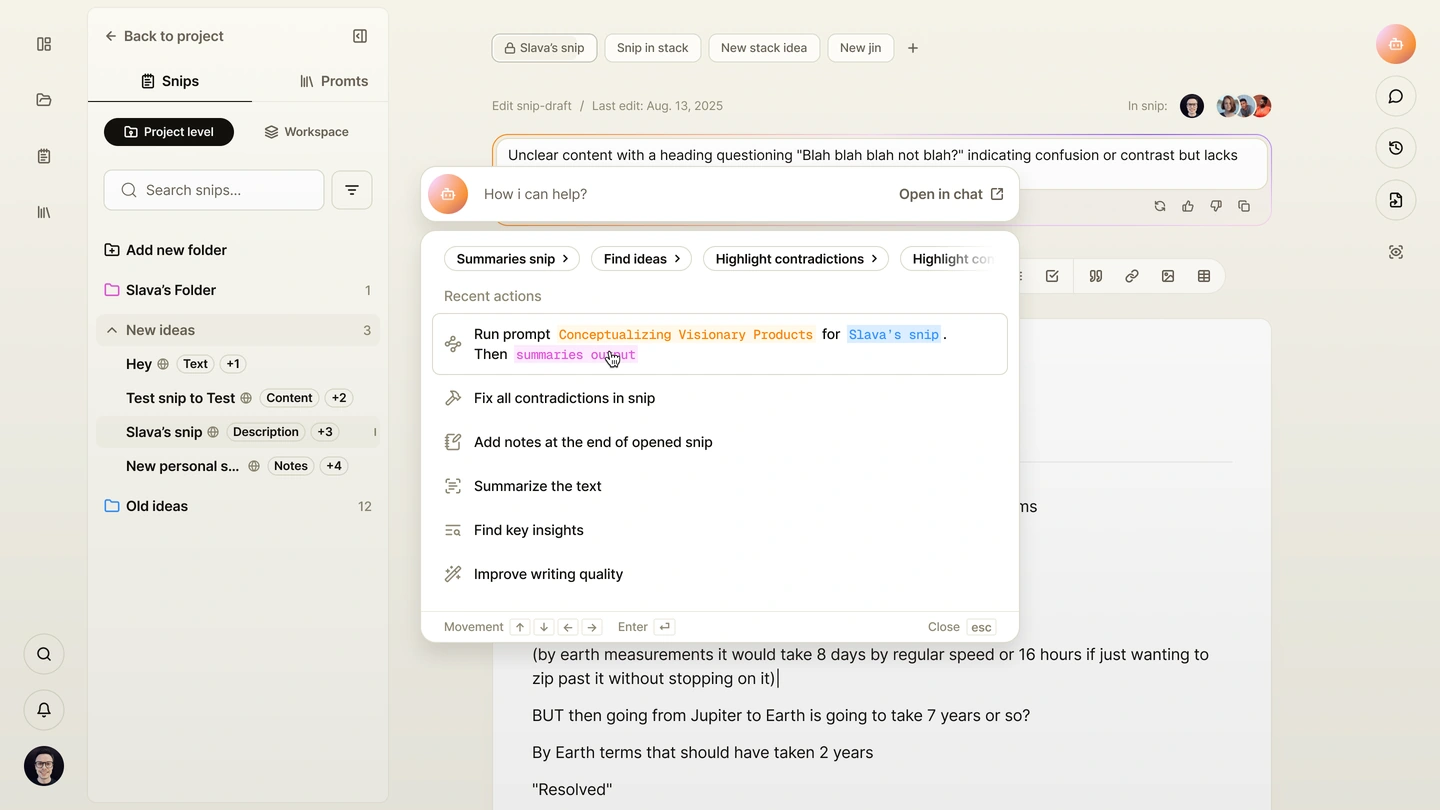Expand the Old ideas folder

(238, 506)
